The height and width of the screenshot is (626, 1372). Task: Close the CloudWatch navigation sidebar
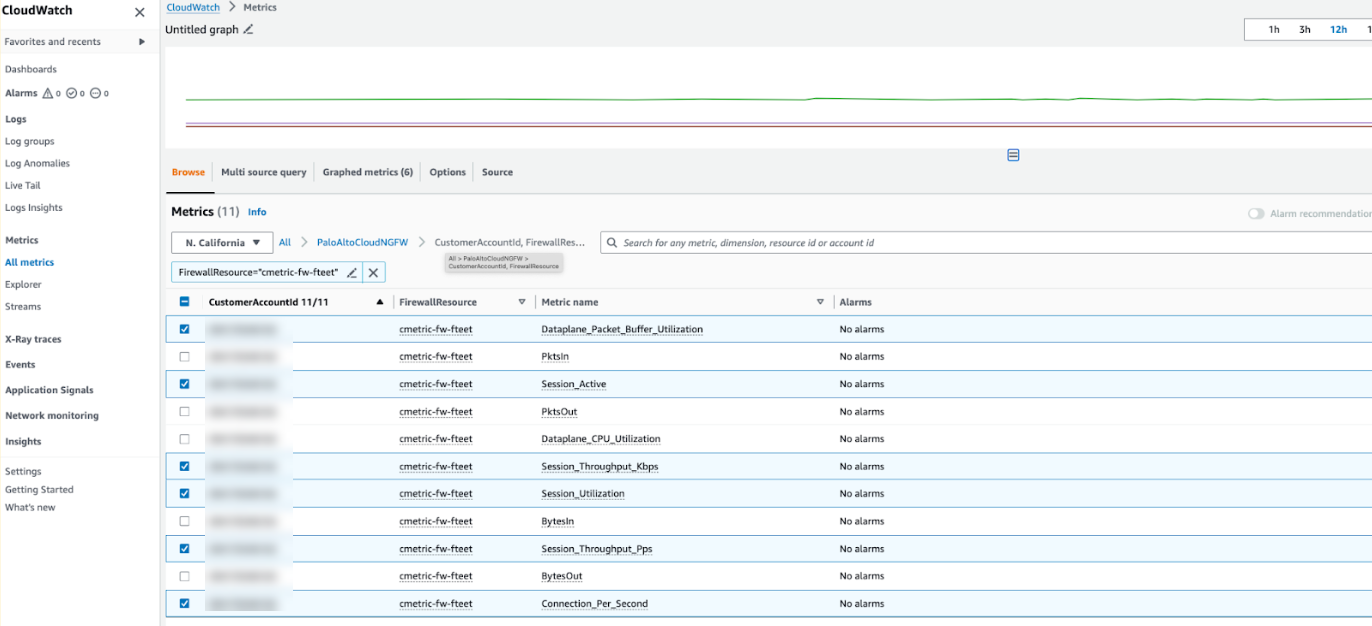[139, 12]
